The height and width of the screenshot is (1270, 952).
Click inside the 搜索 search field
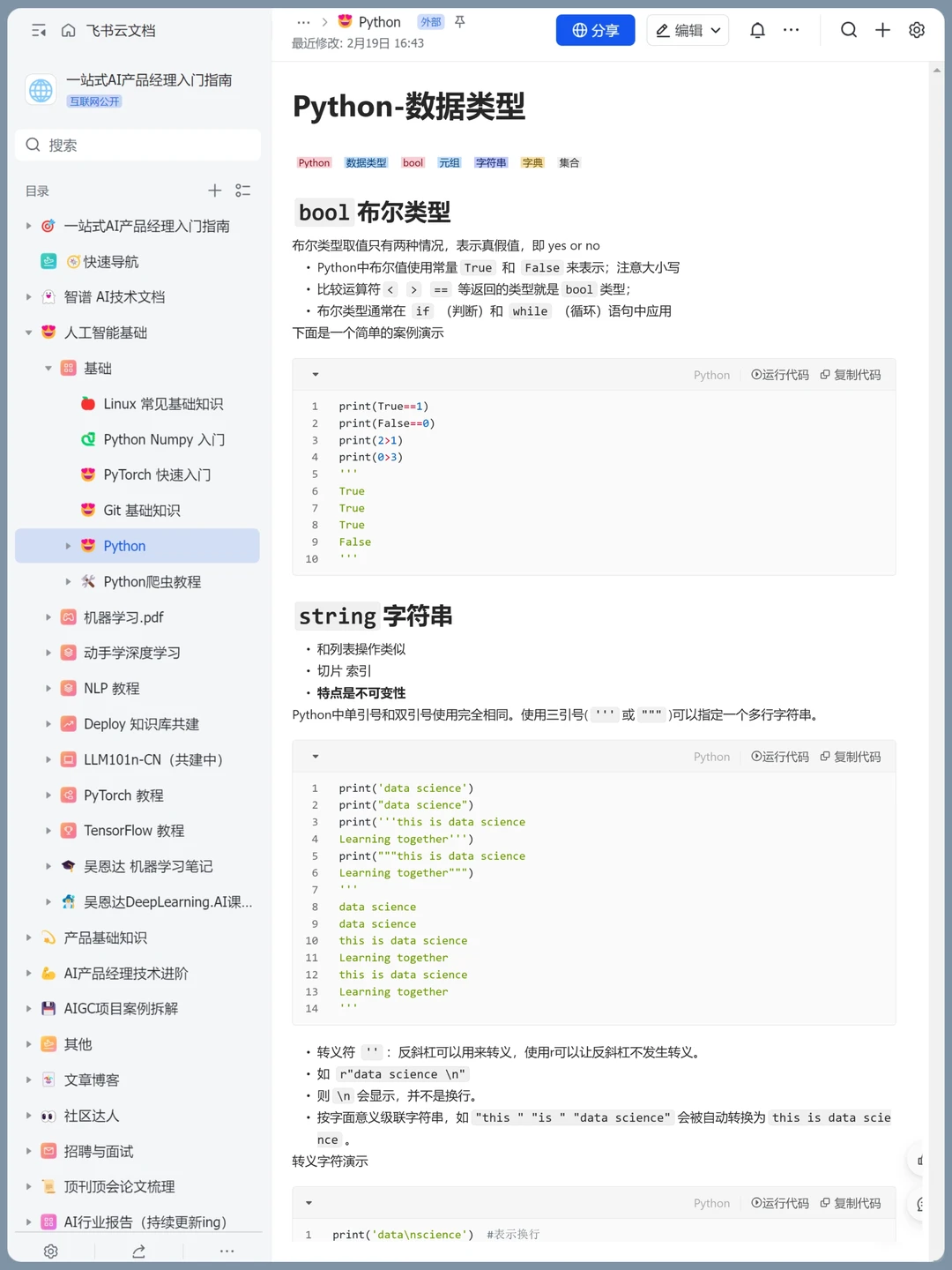tap(137, 145)
